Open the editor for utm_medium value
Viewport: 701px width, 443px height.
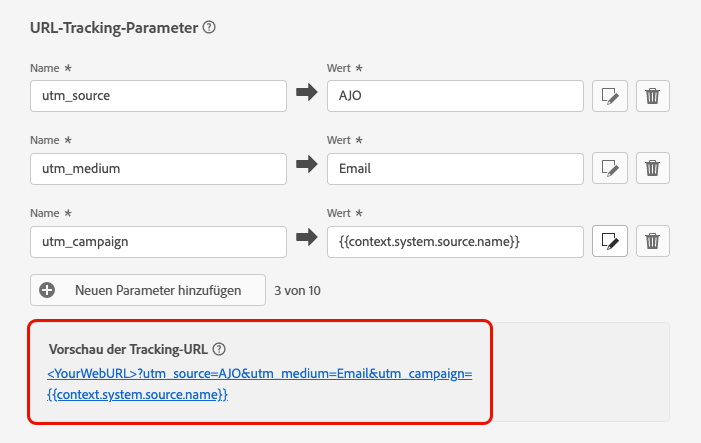(x=610, y=168)
